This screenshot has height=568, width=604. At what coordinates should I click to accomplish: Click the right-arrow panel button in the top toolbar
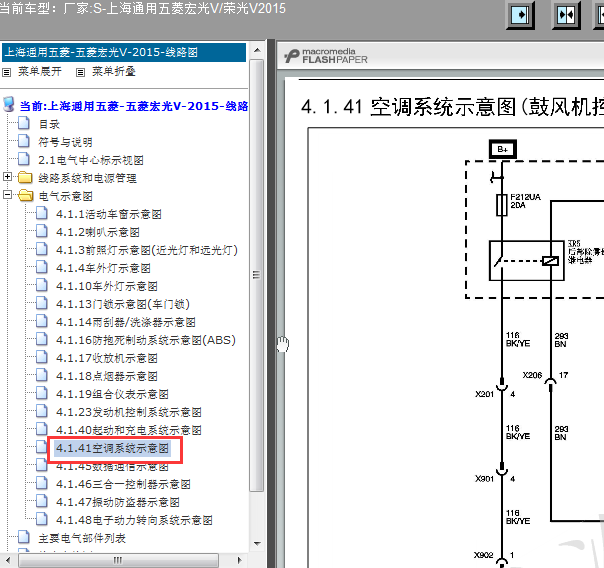click(520, 15)
